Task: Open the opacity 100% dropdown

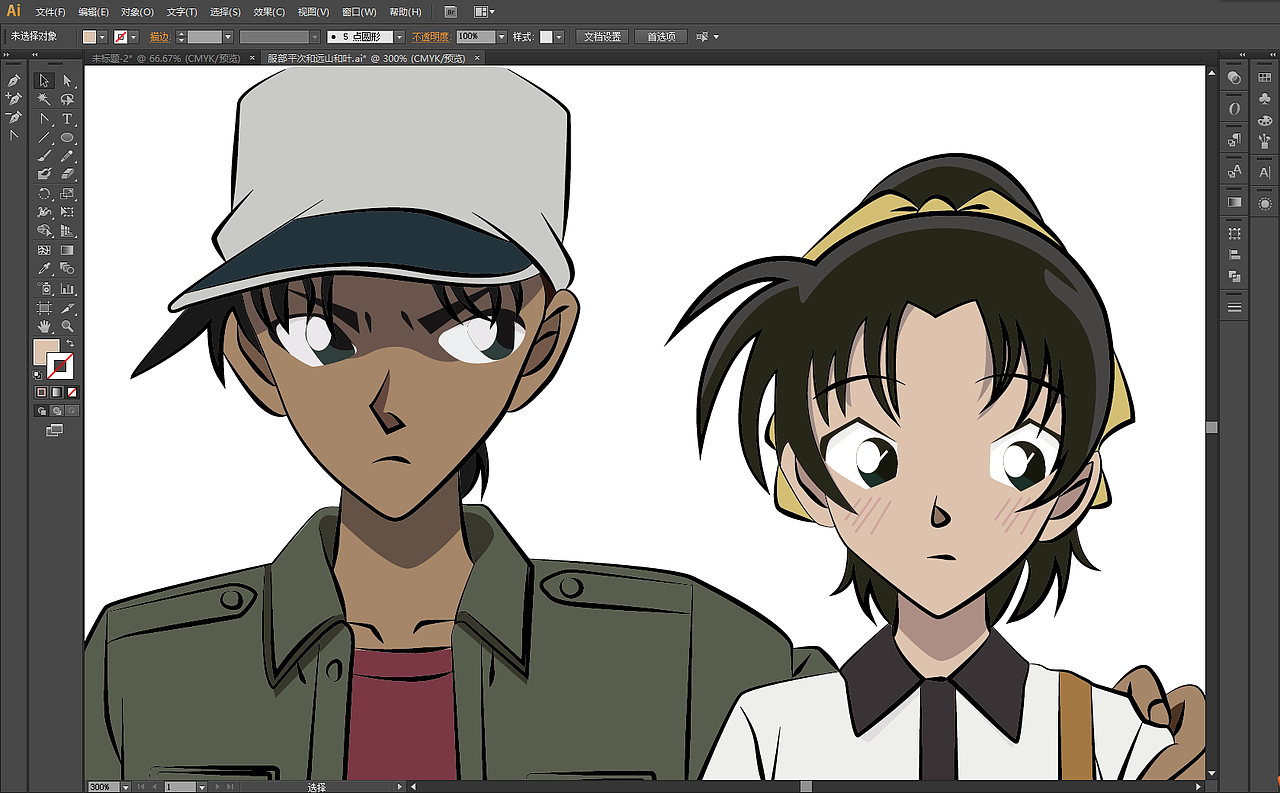Action: click(x=501, y=37)
